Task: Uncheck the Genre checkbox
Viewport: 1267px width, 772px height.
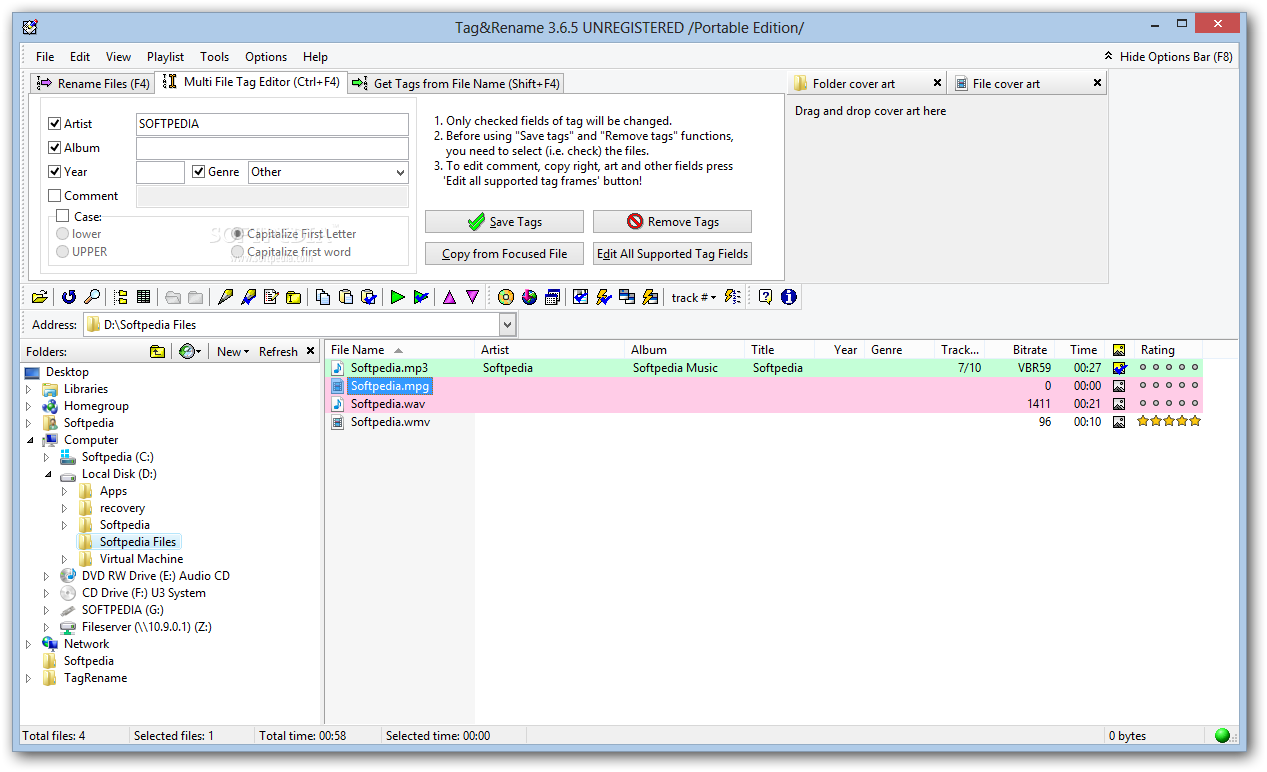Action: point(199,172)
